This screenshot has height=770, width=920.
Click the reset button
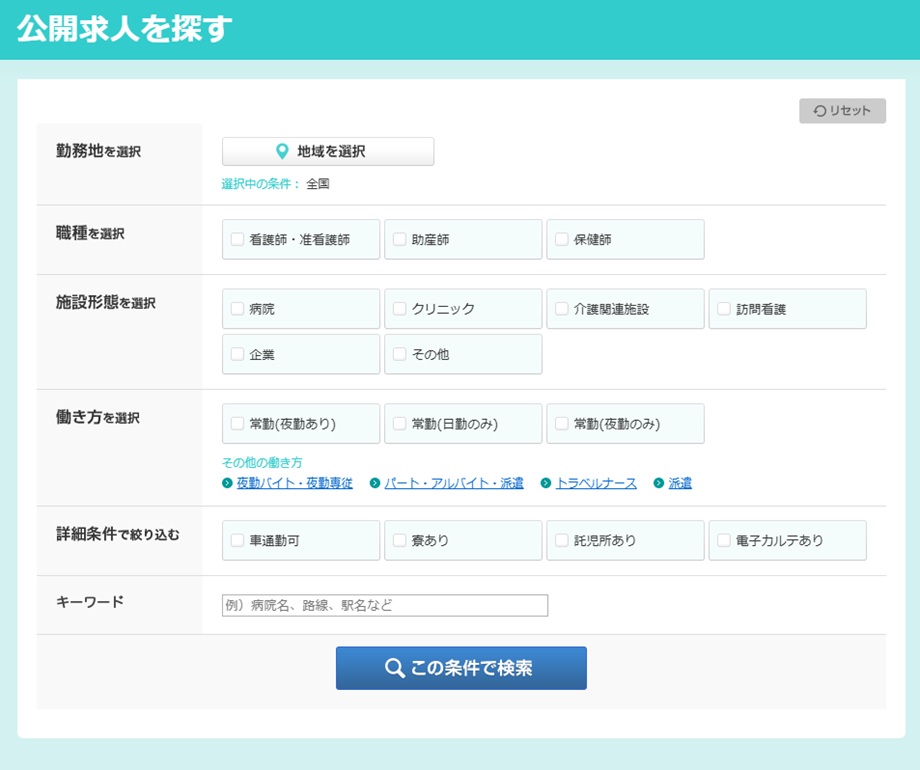(842, 111)
